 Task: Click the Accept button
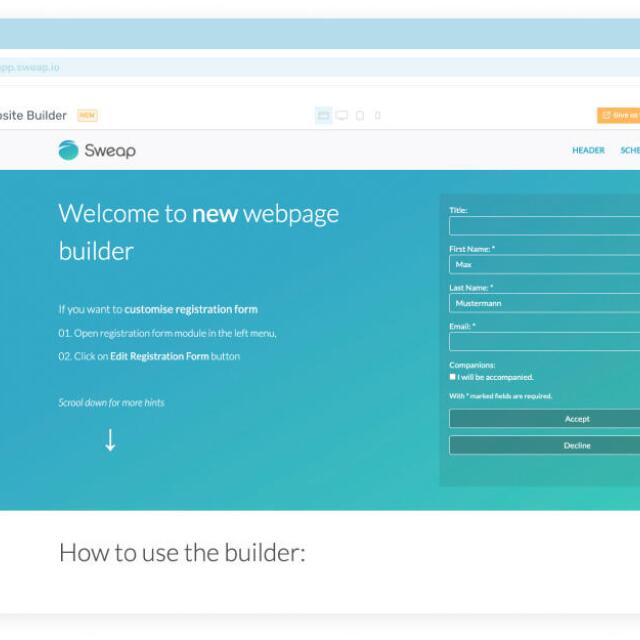tap(544, 419)
